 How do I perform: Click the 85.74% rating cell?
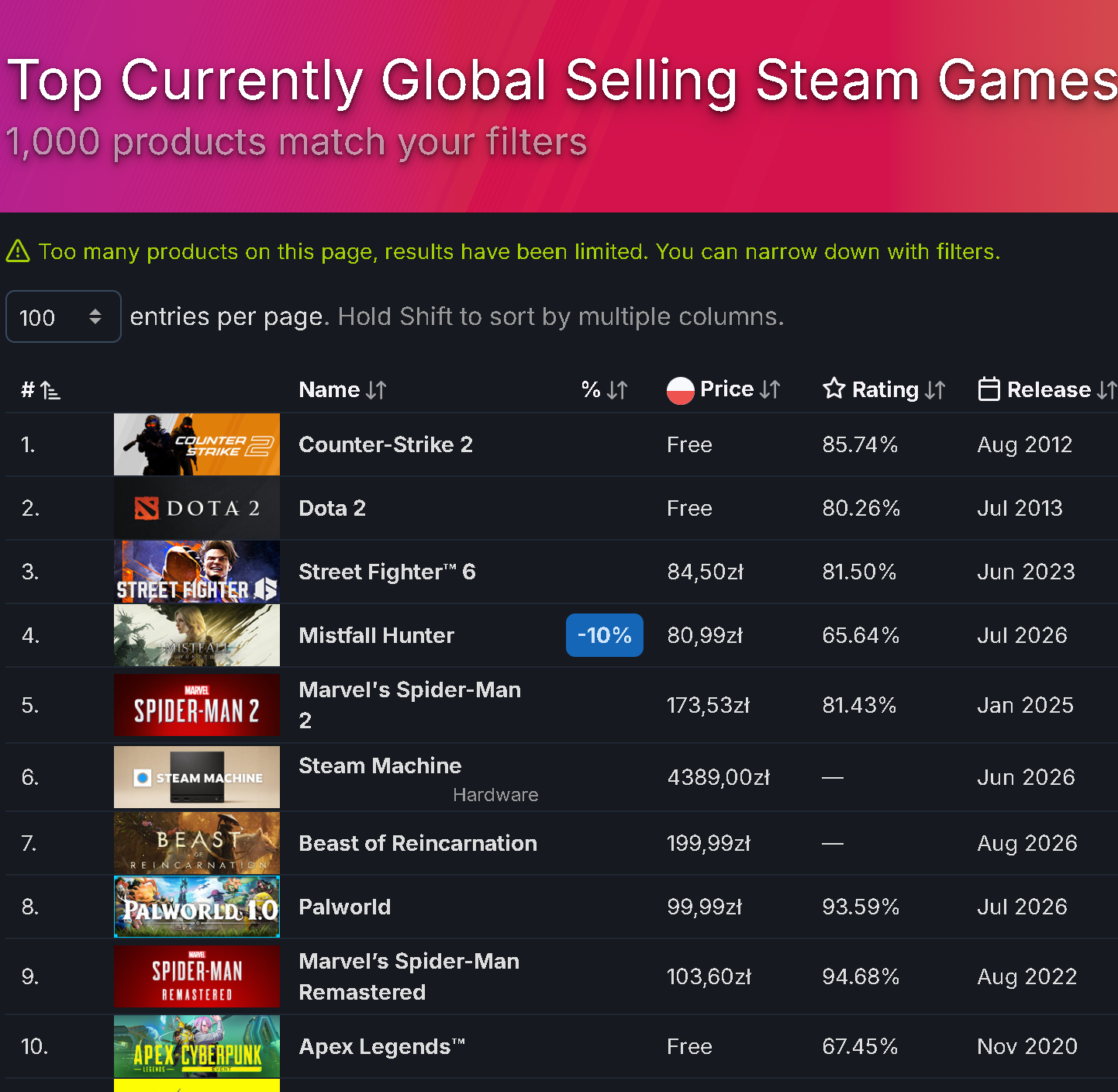[x=860, y=444]
